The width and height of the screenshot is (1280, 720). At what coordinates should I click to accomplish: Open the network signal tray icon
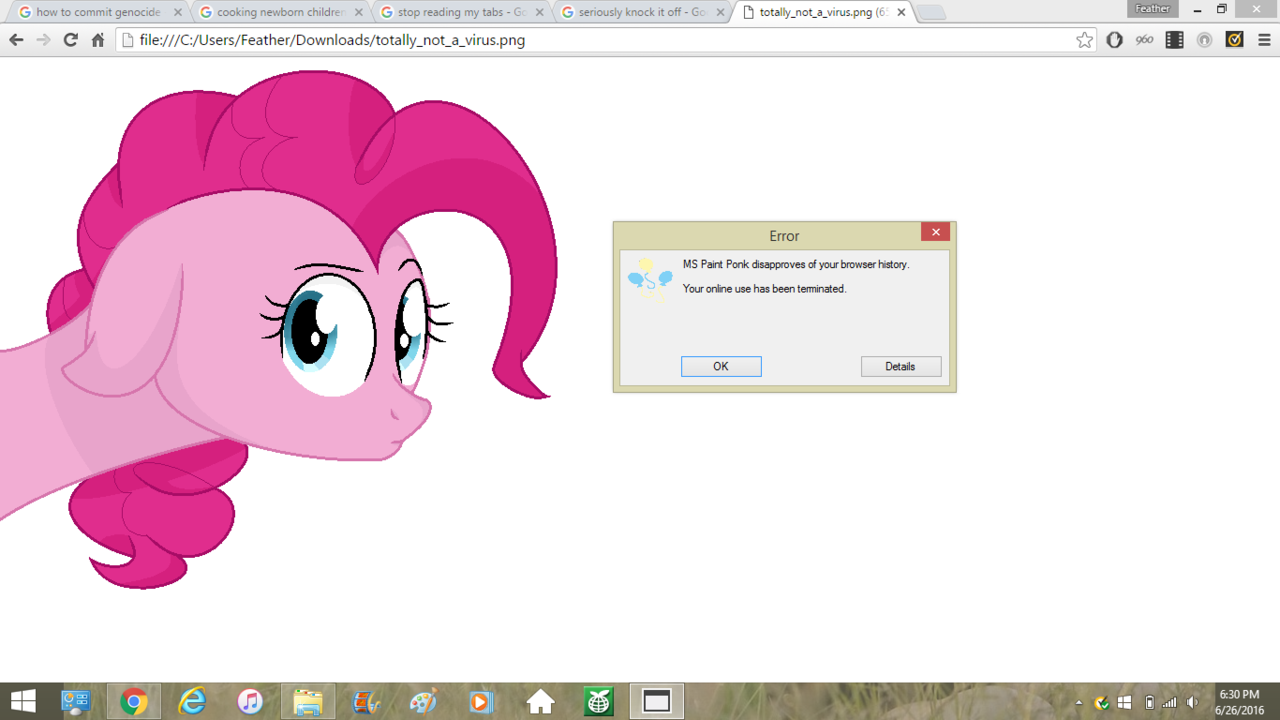click(x=1170, y=703)
